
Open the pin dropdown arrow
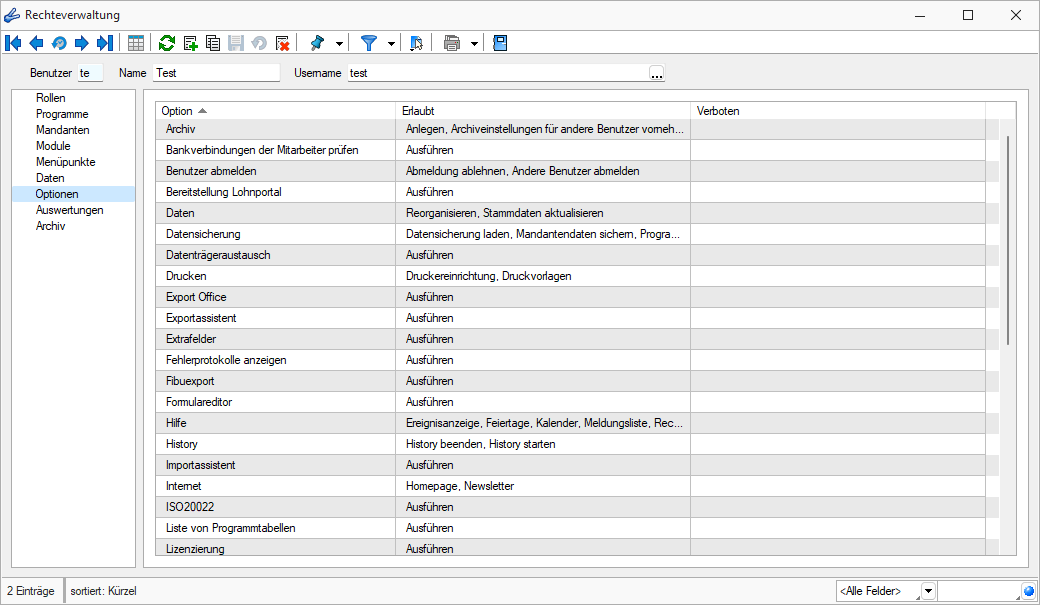point(339,44)
